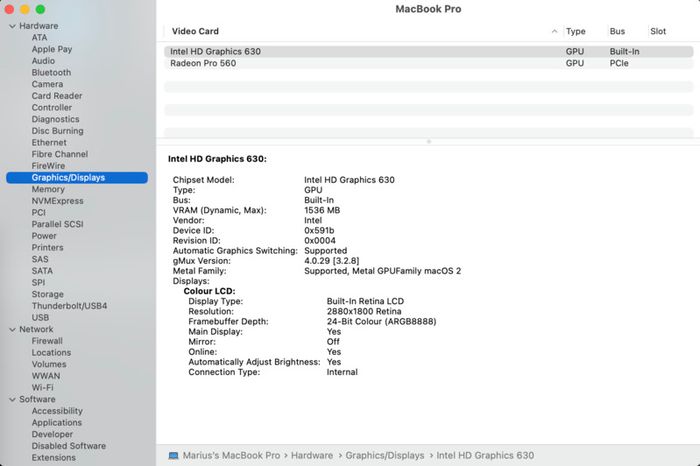
Task: Click the laptop icon in path bar
Action: [173, 456]
